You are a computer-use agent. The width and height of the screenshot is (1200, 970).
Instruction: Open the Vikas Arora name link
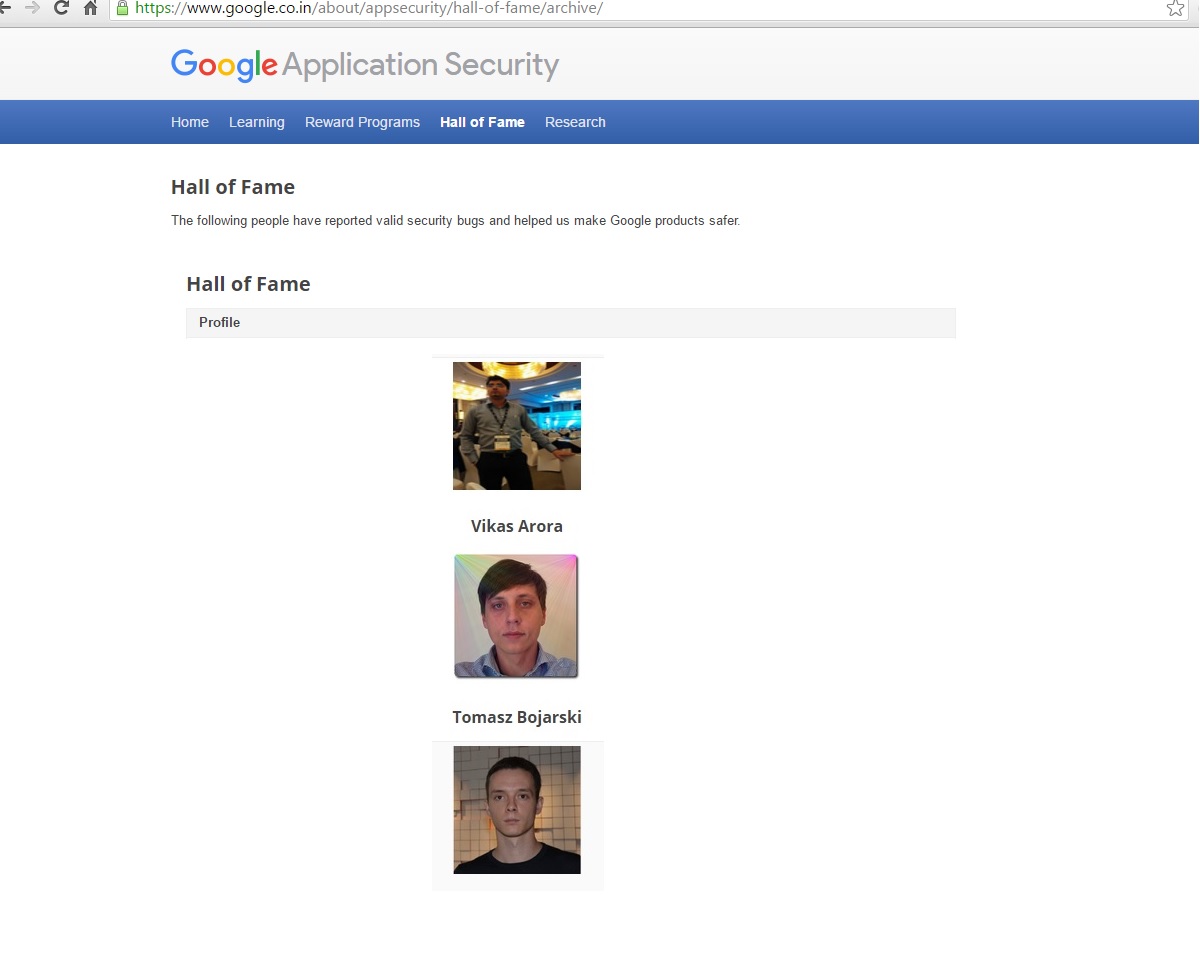[517, 526]
